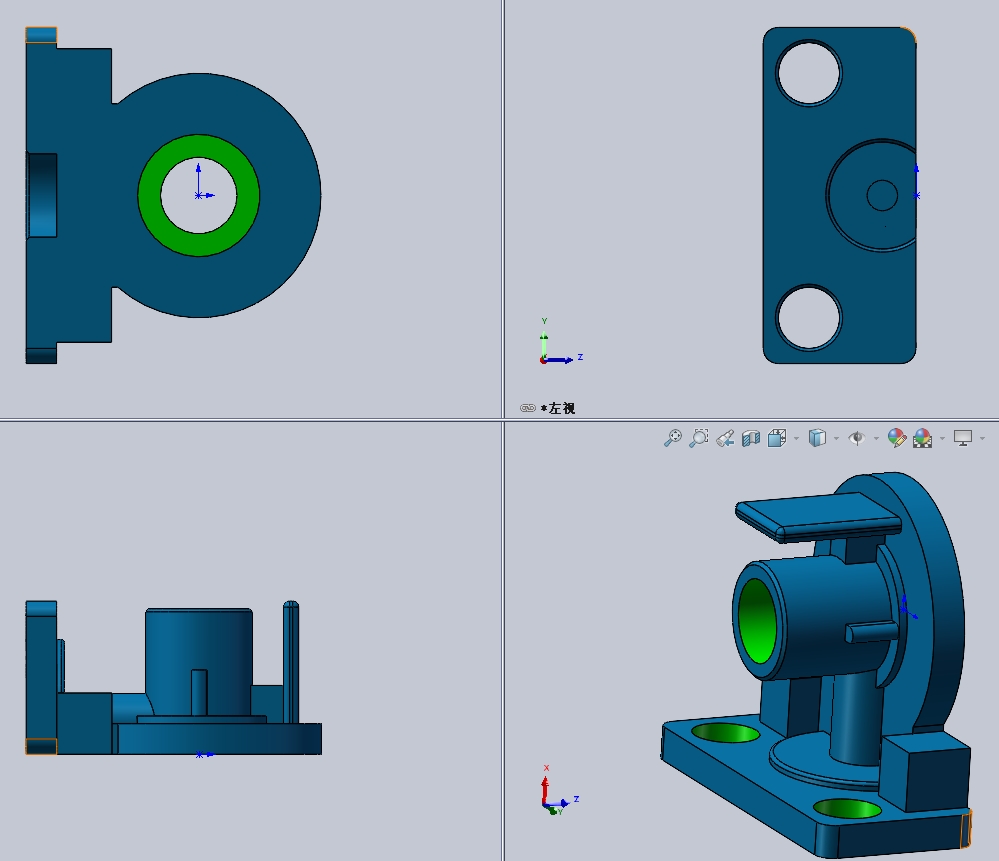
Task: Click the Hide/Show Items eye icon
Action: [x=857, y=438]
